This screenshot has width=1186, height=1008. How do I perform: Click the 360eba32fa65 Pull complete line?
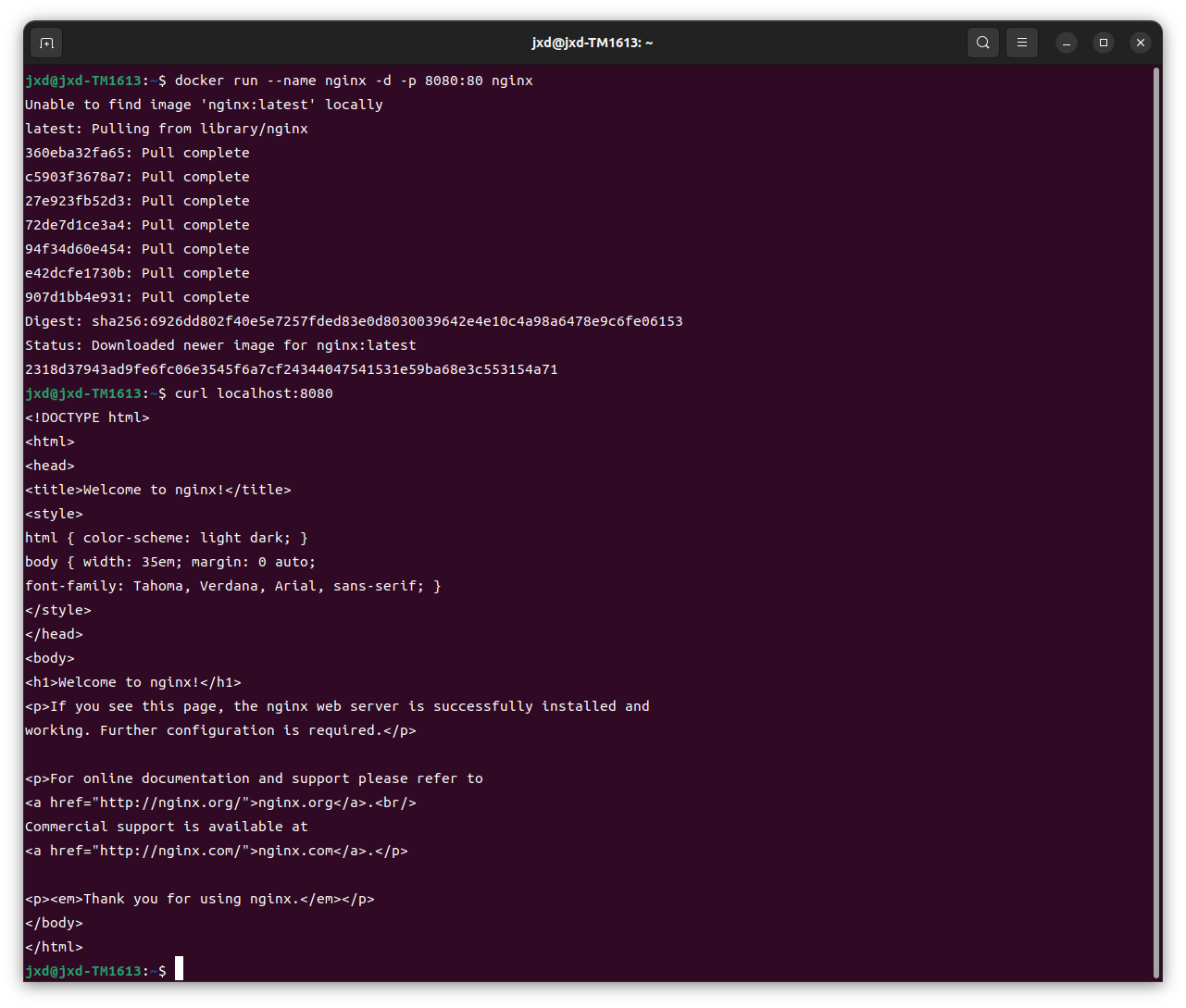[137, 153]
